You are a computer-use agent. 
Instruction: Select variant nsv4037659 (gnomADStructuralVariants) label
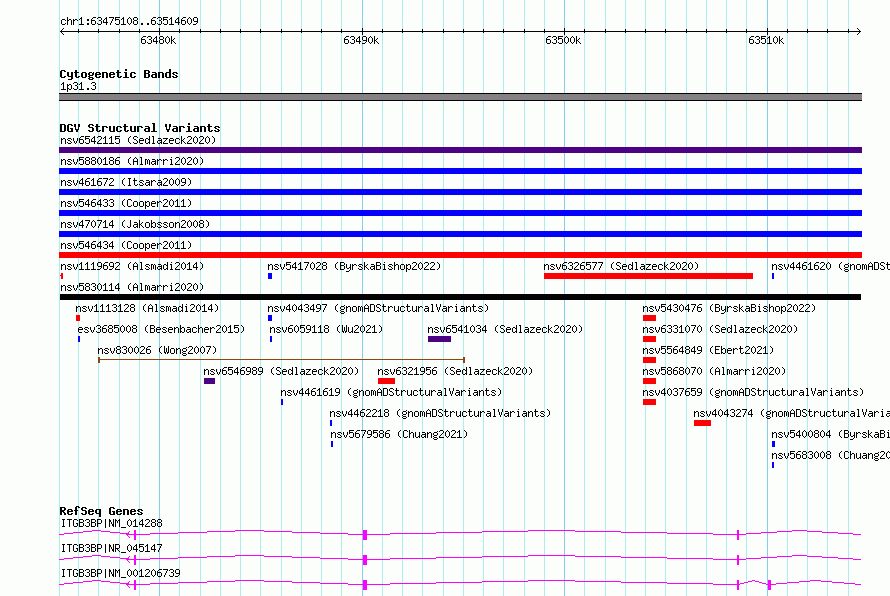753,392
